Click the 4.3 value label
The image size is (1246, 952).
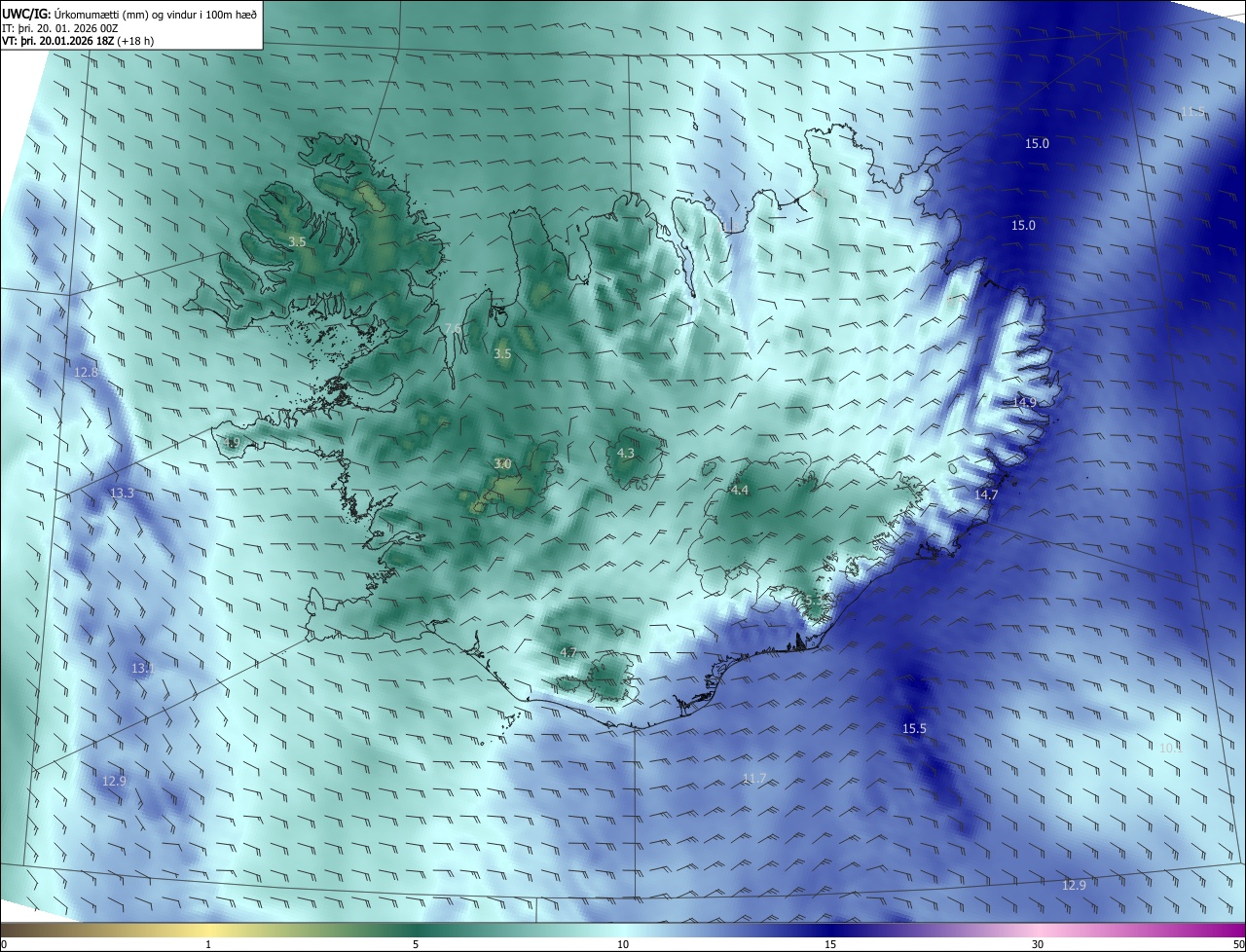(626, 453)
